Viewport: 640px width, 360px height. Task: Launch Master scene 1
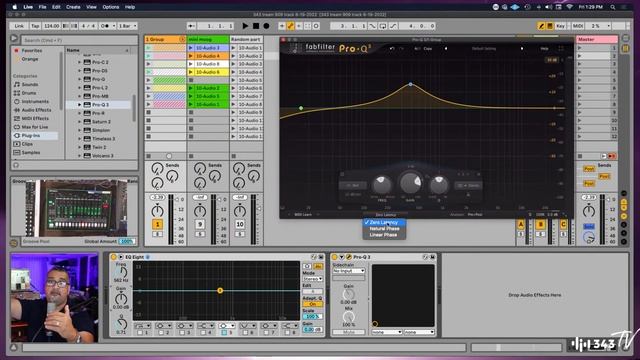point(580,48)
